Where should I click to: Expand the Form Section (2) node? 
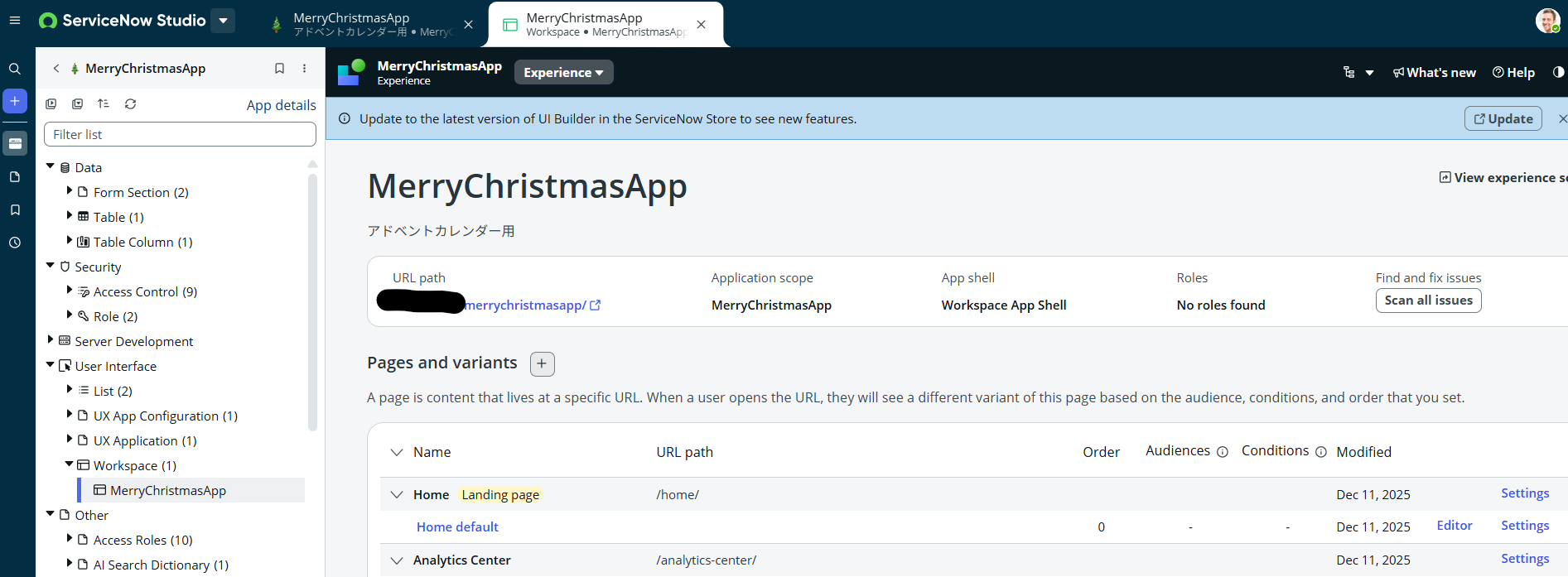pos(69,191)
